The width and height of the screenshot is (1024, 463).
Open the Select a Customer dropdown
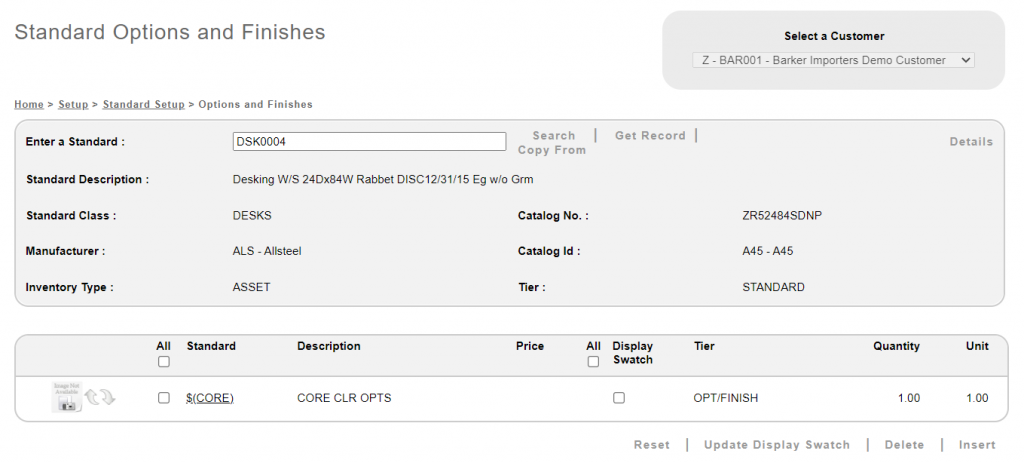(833, 60)
